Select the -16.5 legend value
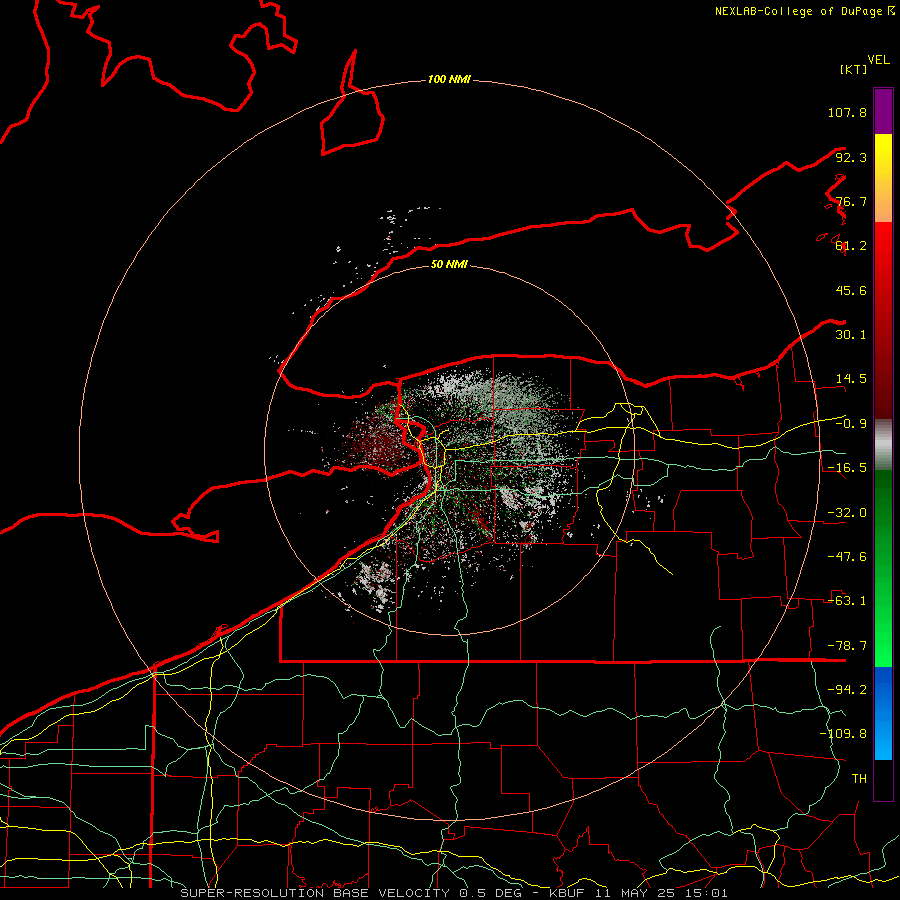This screenshot has height=900, width=900. tap(847, 468)
